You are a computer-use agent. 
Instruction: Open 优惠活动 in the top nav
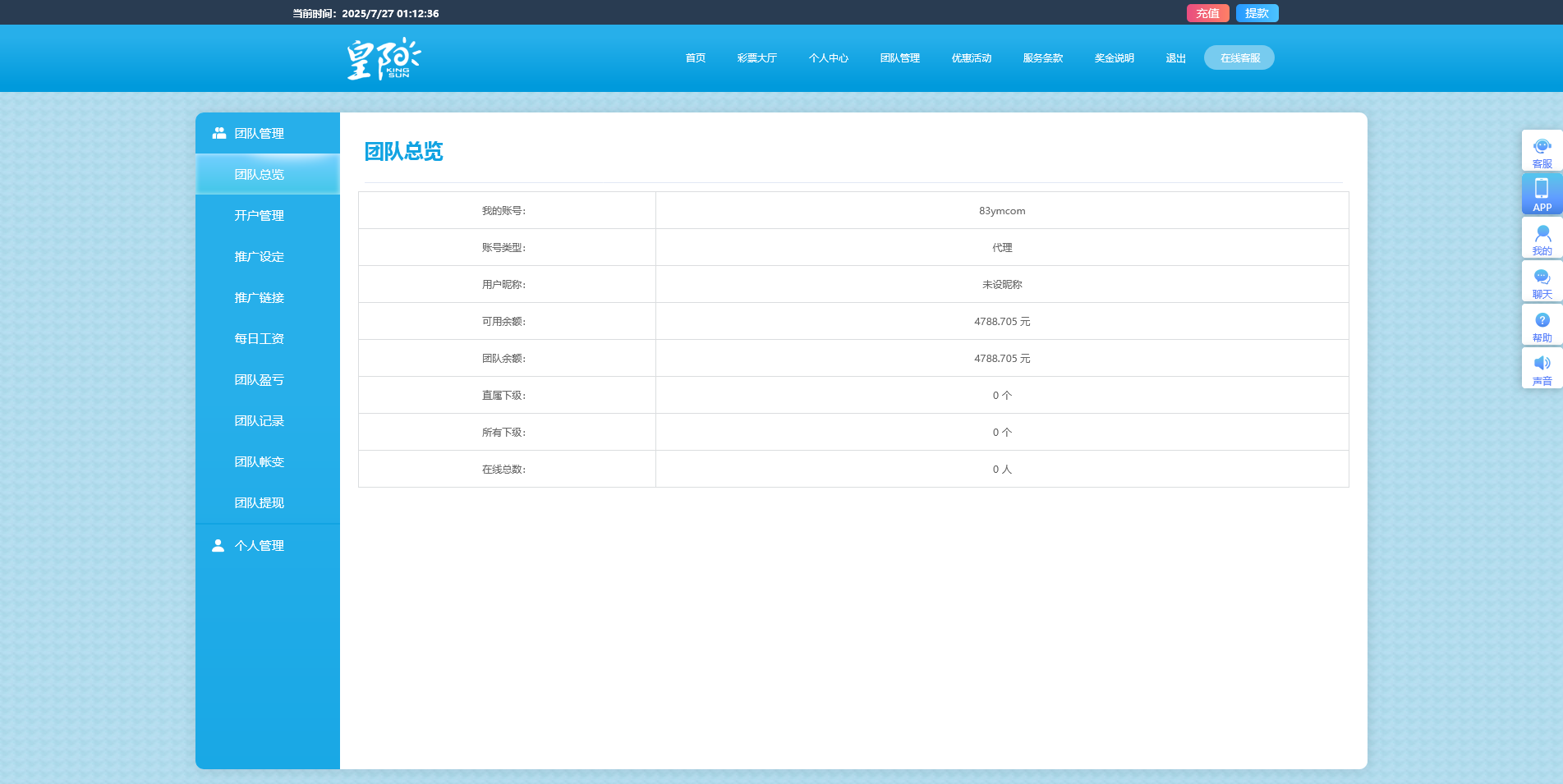pyautogui.click(x=971, y=58)
